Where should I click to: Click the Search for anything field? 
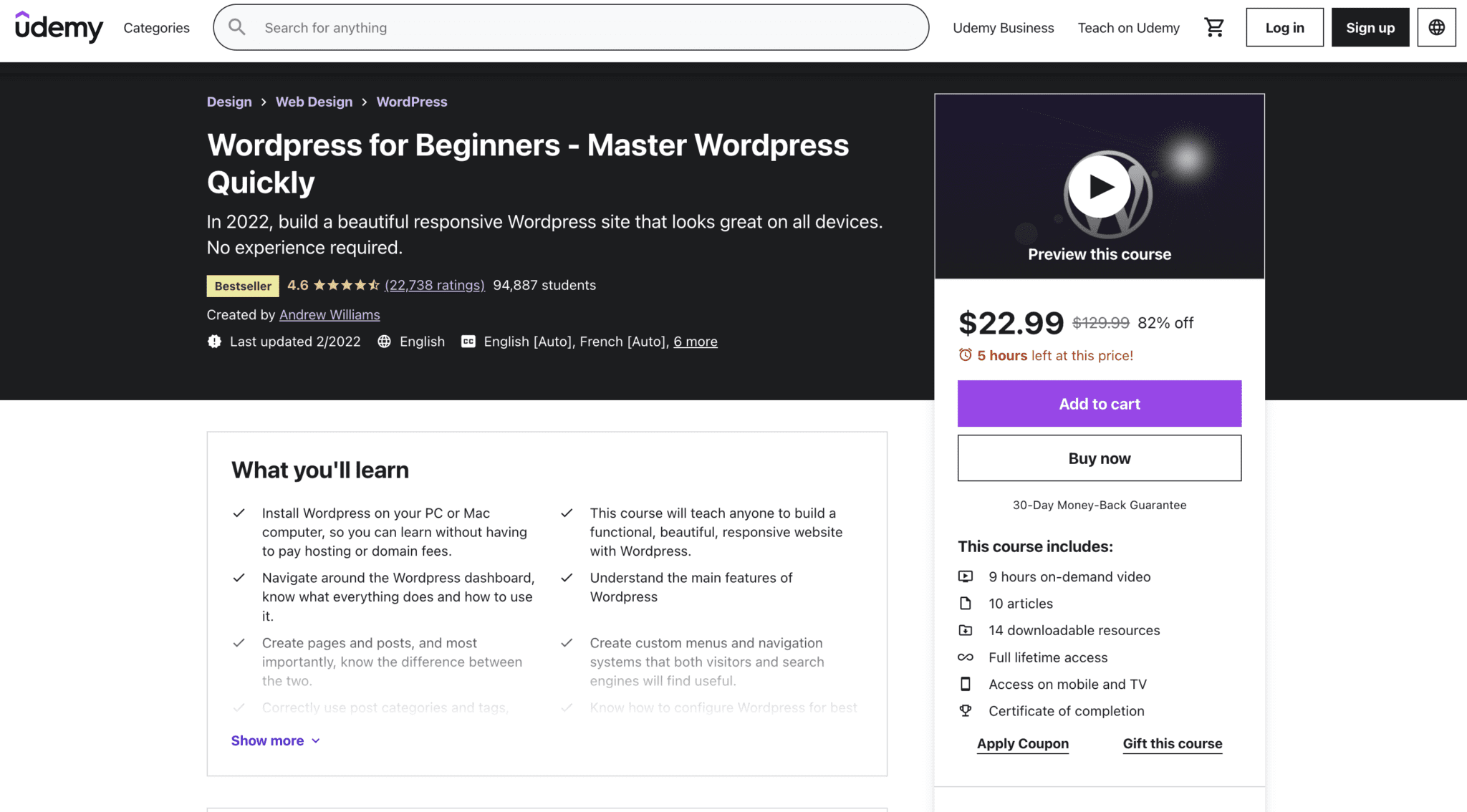[501, 27]
